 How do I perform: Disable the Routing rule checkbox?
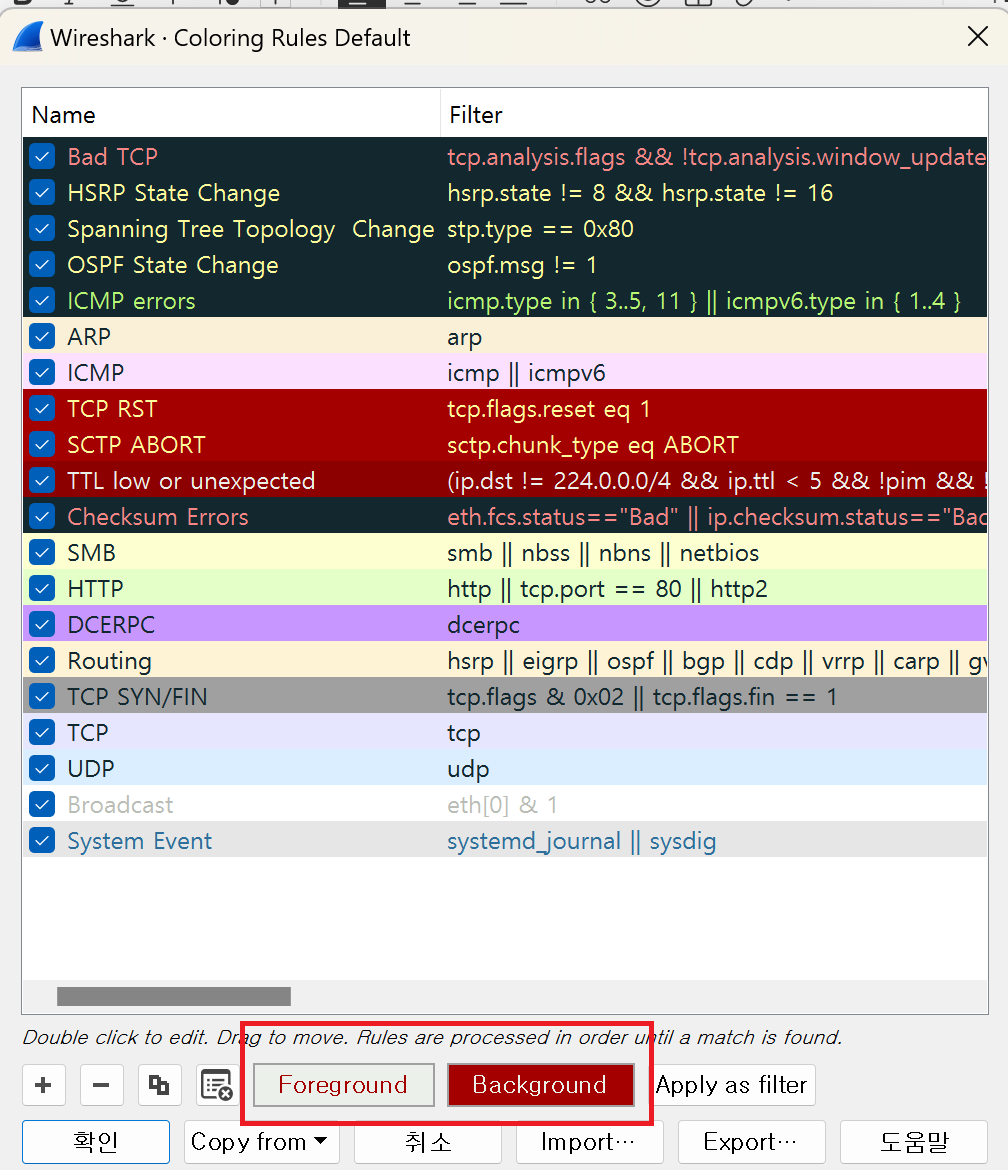pyautogui.click(x=43, y=660)
